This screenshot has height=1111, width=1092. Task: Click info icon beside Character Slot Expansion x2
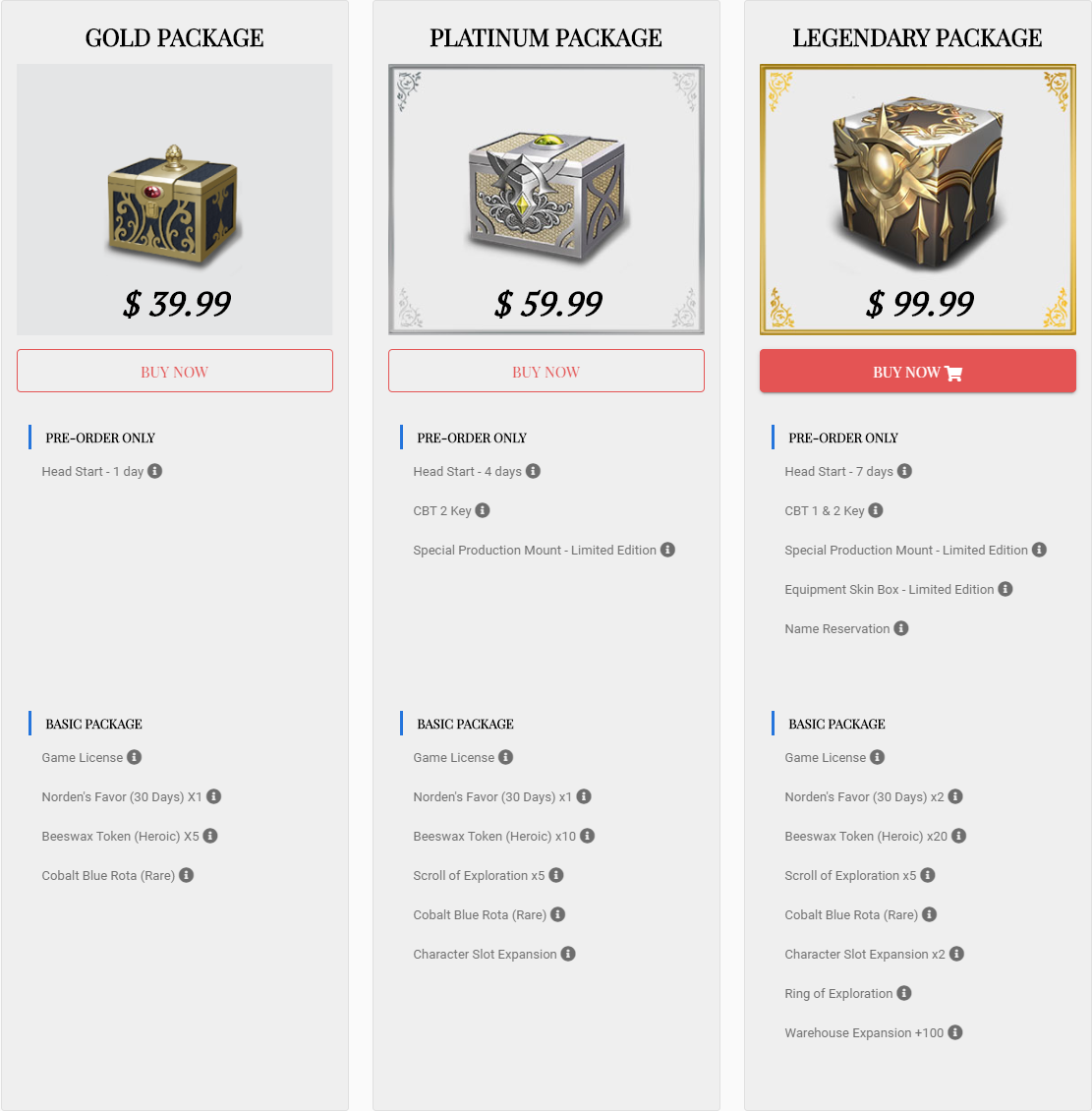[x=956, y=954]
